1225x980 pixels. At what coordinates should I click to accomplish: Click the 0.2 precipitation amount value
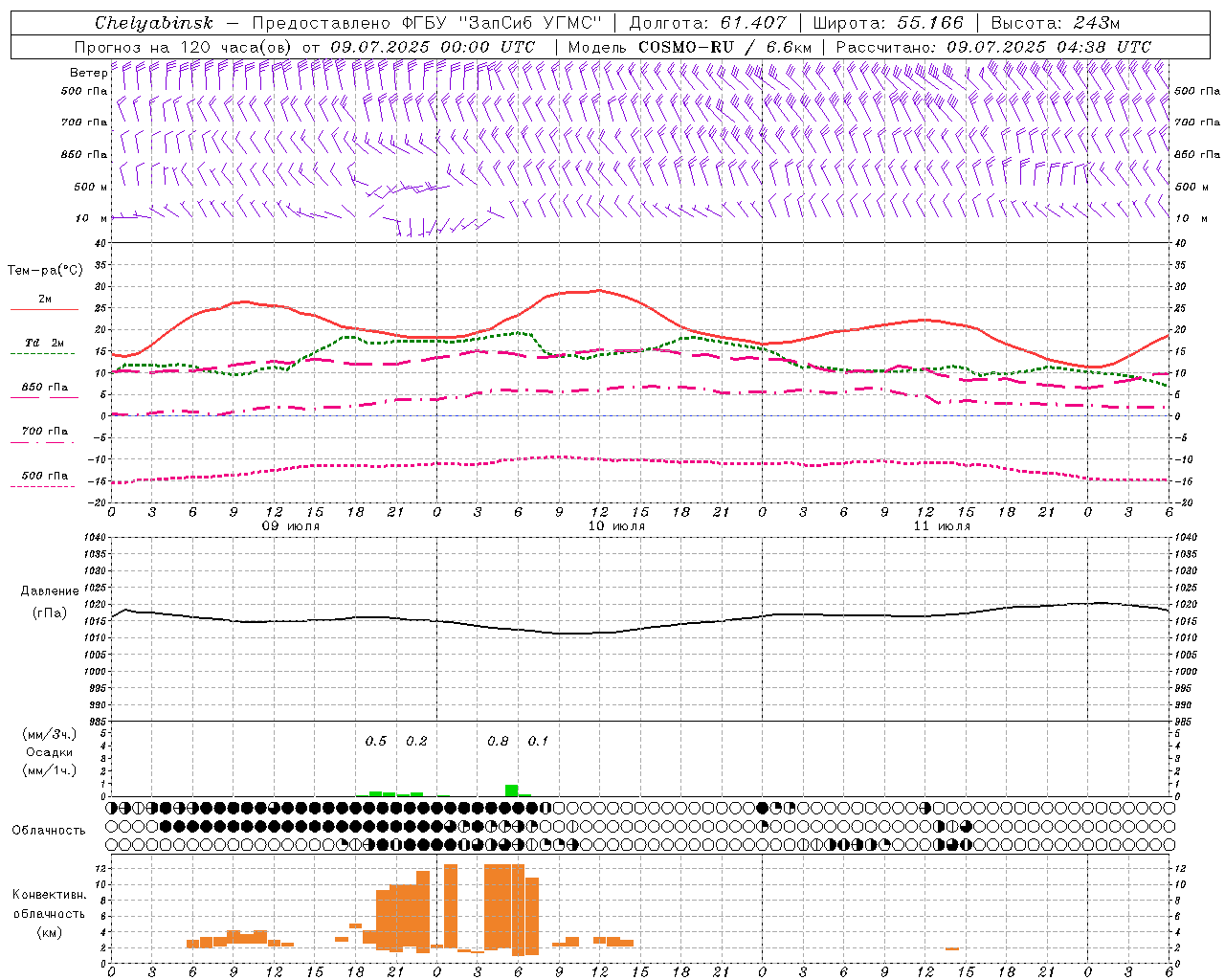[416, 742]
